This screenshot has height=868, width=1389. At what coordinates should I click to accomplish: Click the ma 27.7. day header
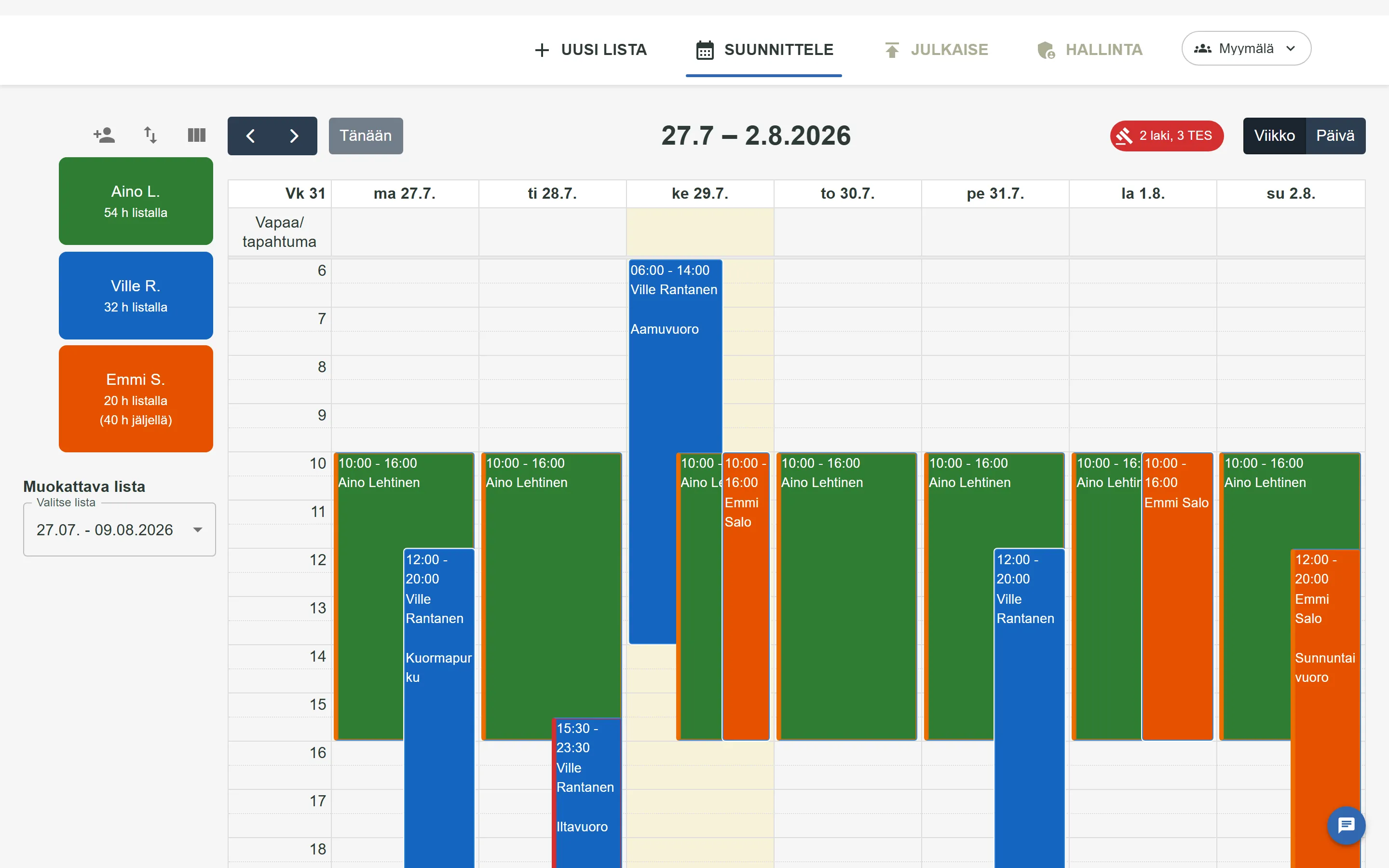(405, 194)
